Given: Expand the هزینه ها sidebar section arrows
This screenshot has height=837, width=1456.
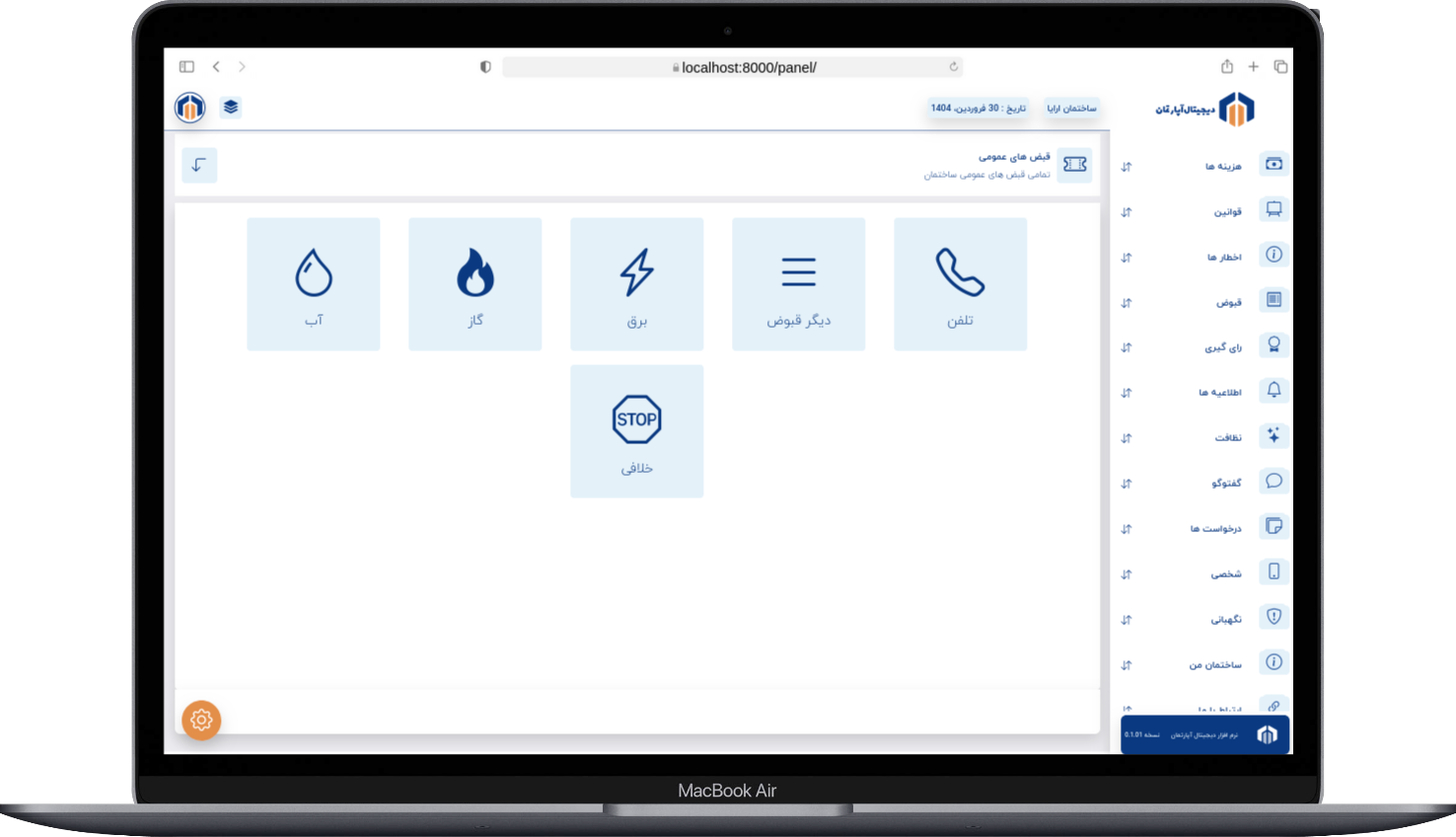Looking at the screenshot, I should [x=1127, y=167].
